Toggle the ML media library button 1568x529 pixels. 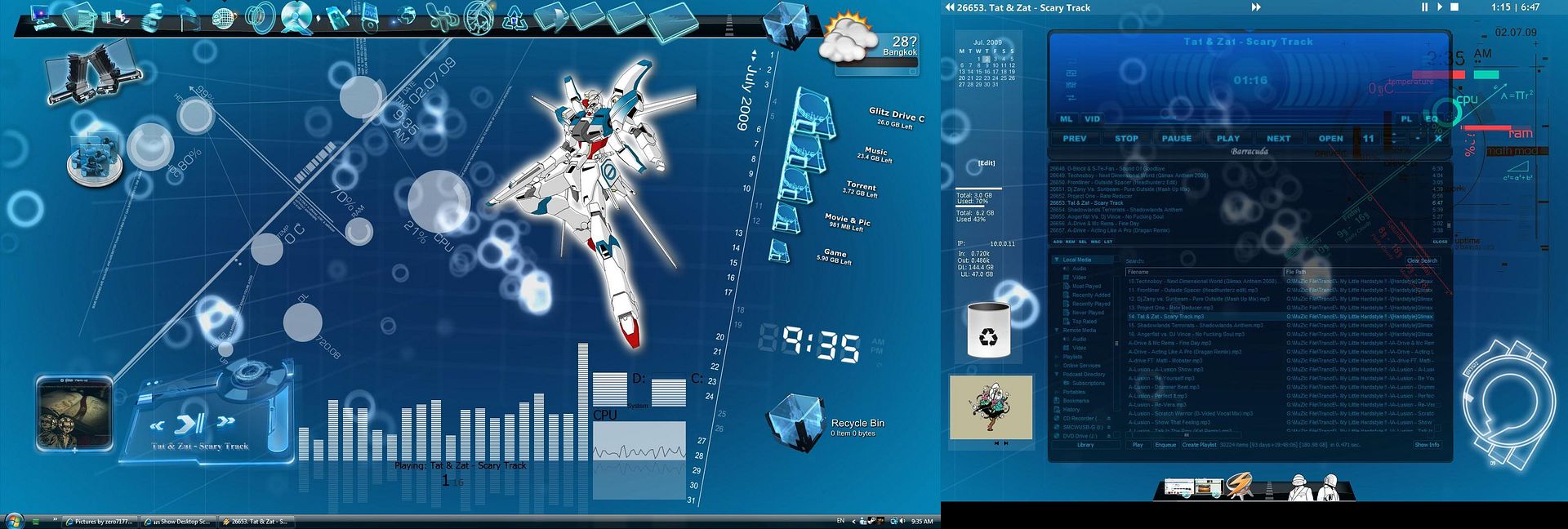[1066, 119]
